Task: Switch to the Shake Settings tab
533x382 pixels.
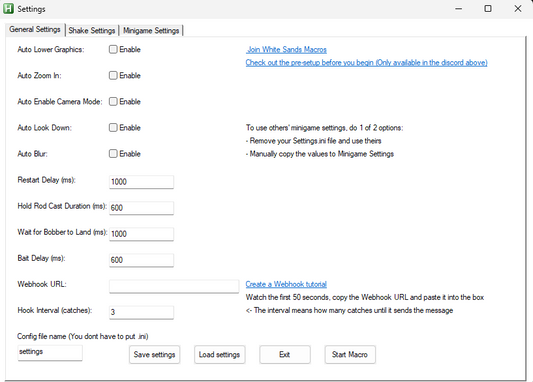Action: 92,31
